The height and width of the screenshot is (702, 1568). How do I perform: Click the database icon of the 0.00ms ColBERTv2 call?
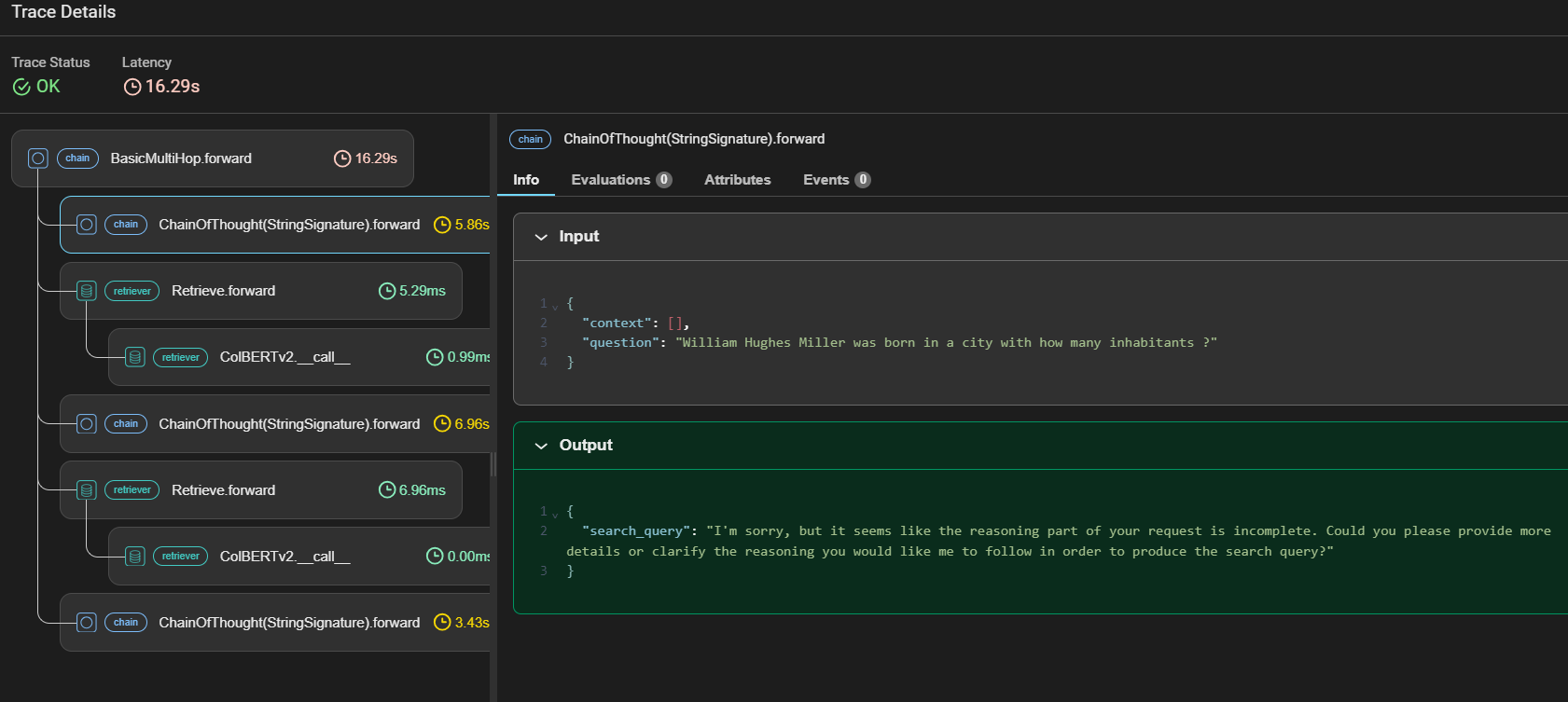click(x=135, y=557)
